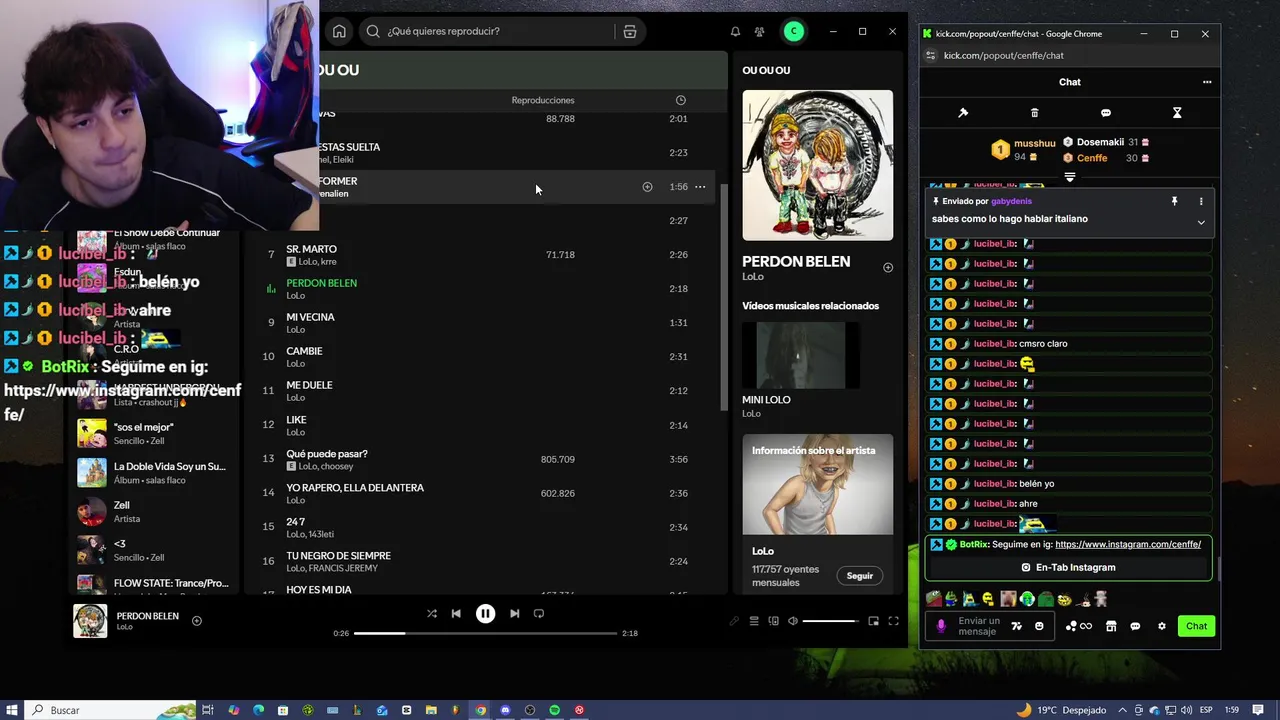1280x720 pixels.
Task: Select the ME DUELE track
Action: (487, 391)
